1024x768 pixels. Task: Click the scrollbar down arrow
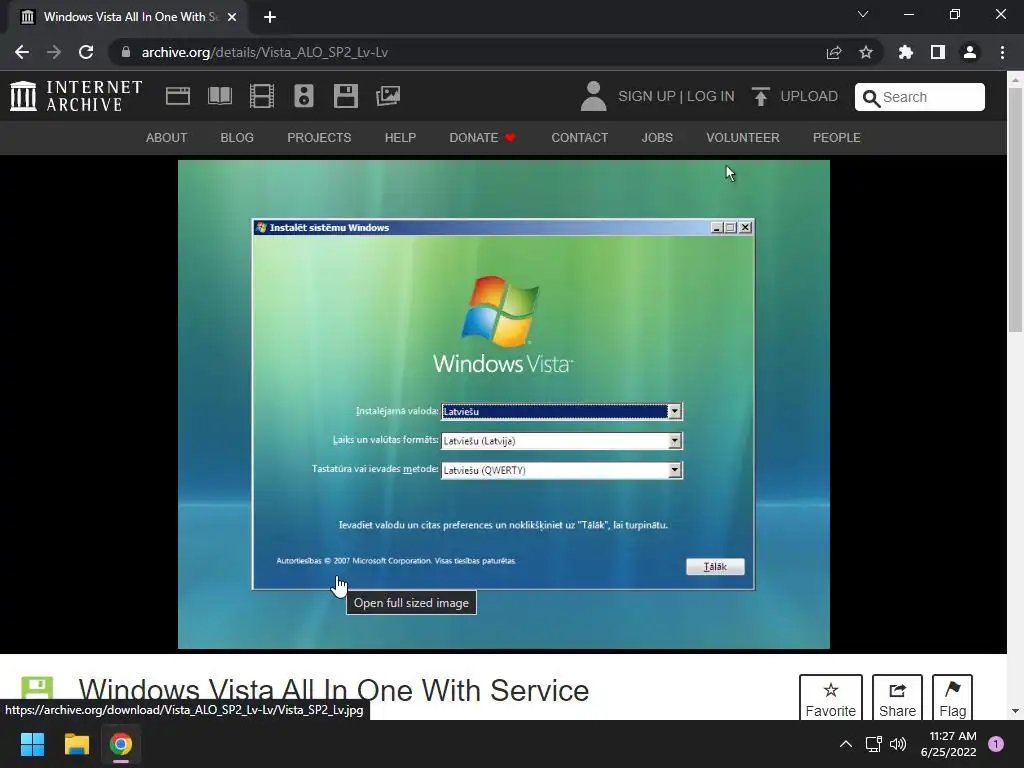(1015, 711)
